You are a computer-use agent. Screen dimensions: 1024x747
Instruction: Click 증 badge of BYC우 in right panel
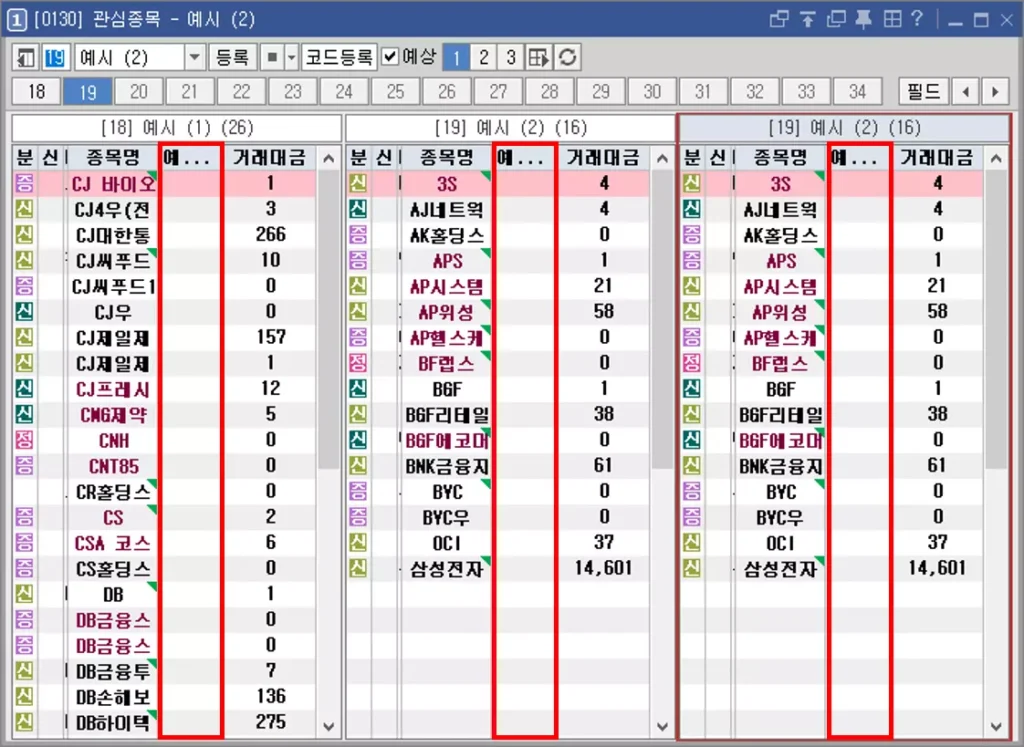point(692,517)
